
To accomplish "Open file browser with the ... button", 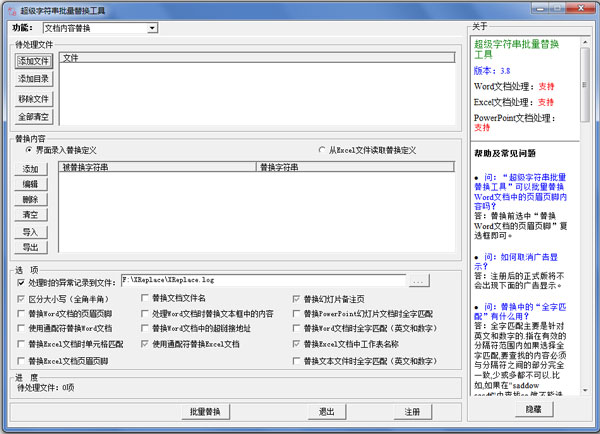I will pyautogui.click(x=419, y=281).
